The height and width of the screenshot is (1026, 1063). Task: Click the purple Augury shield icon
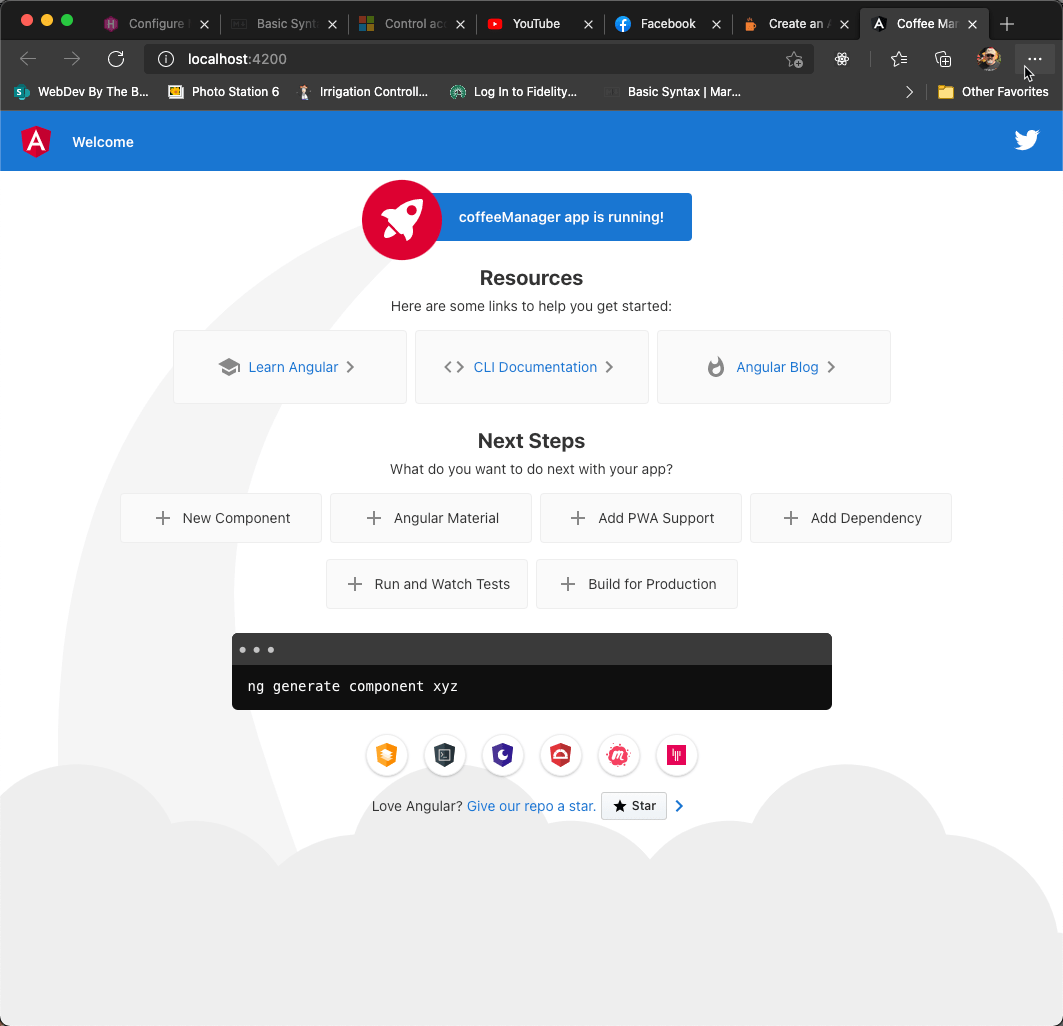pyautogui.click(x=502, y=755)
